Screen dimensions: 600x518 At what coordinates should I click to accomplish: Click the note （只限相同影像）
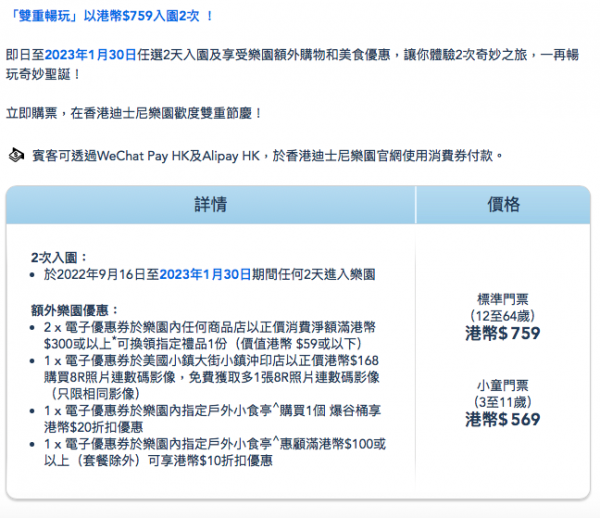pos(95,394)
